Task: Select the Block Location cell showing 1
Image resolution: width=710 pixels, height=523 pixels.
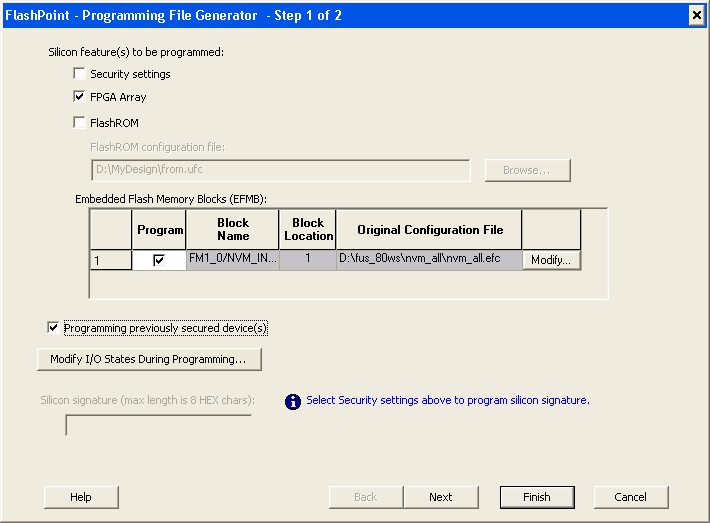Action: click(x=308, y=260)
